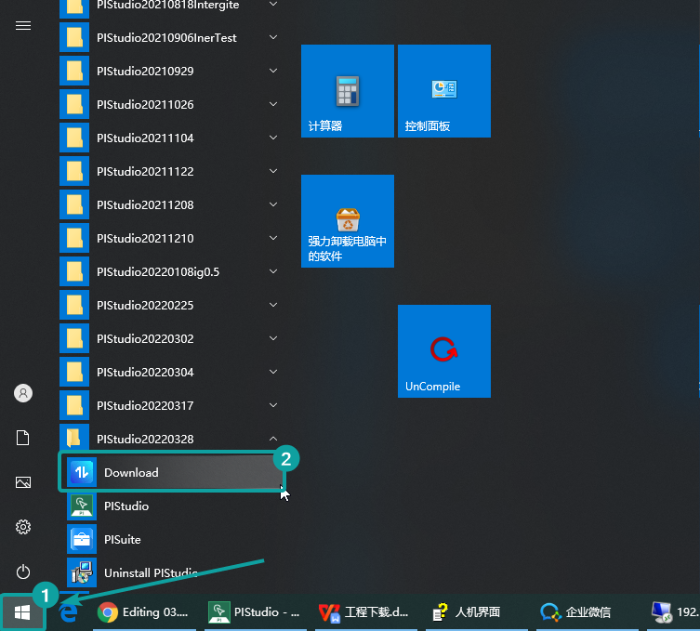The height and width of the screenshot is (631, 700).
Task: Open the Documents icon in start sidebar
Action: point(23,438)
